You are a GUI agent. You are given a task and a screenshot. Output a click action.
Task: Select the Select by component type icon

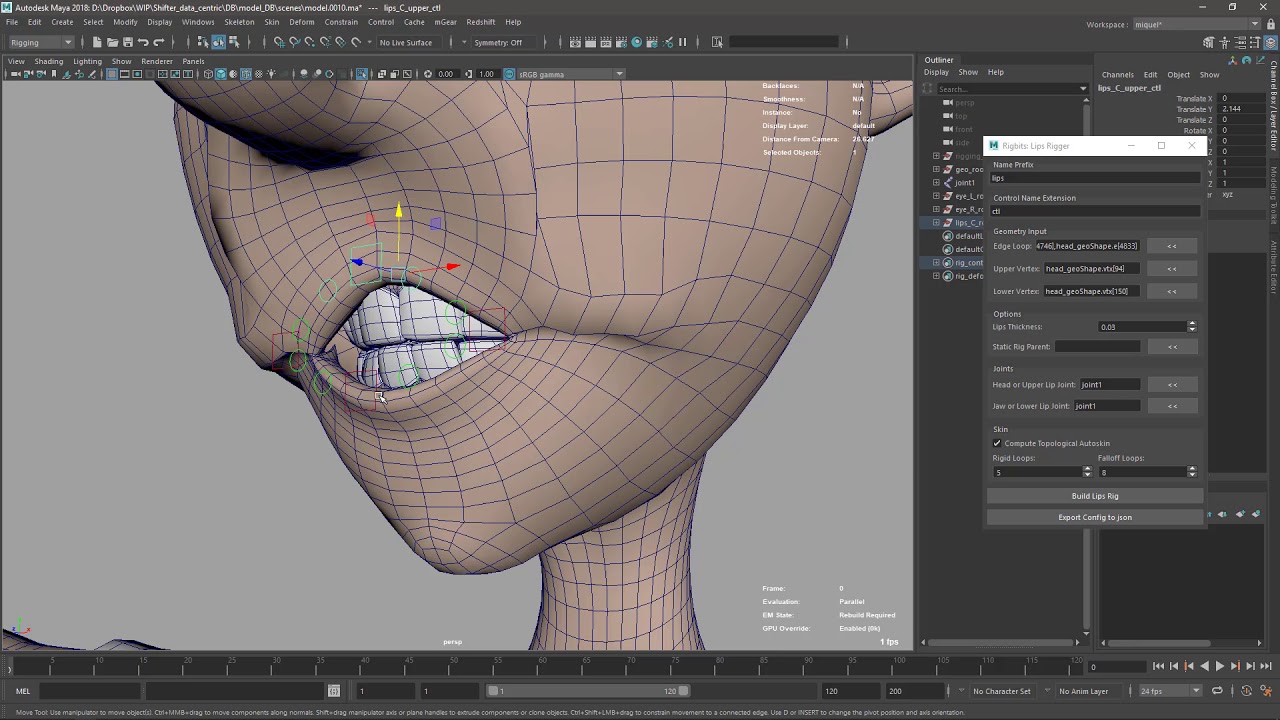coord(234,42)
